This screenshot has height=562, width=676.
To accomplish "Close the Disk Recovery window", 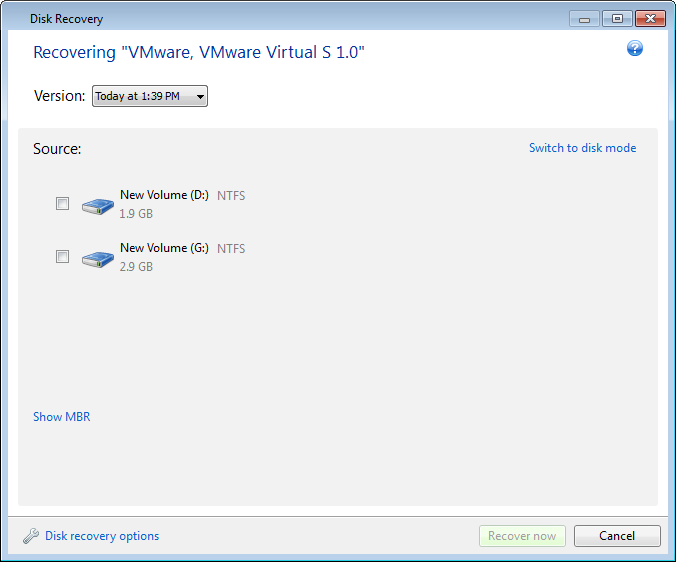I will point(650,19).
